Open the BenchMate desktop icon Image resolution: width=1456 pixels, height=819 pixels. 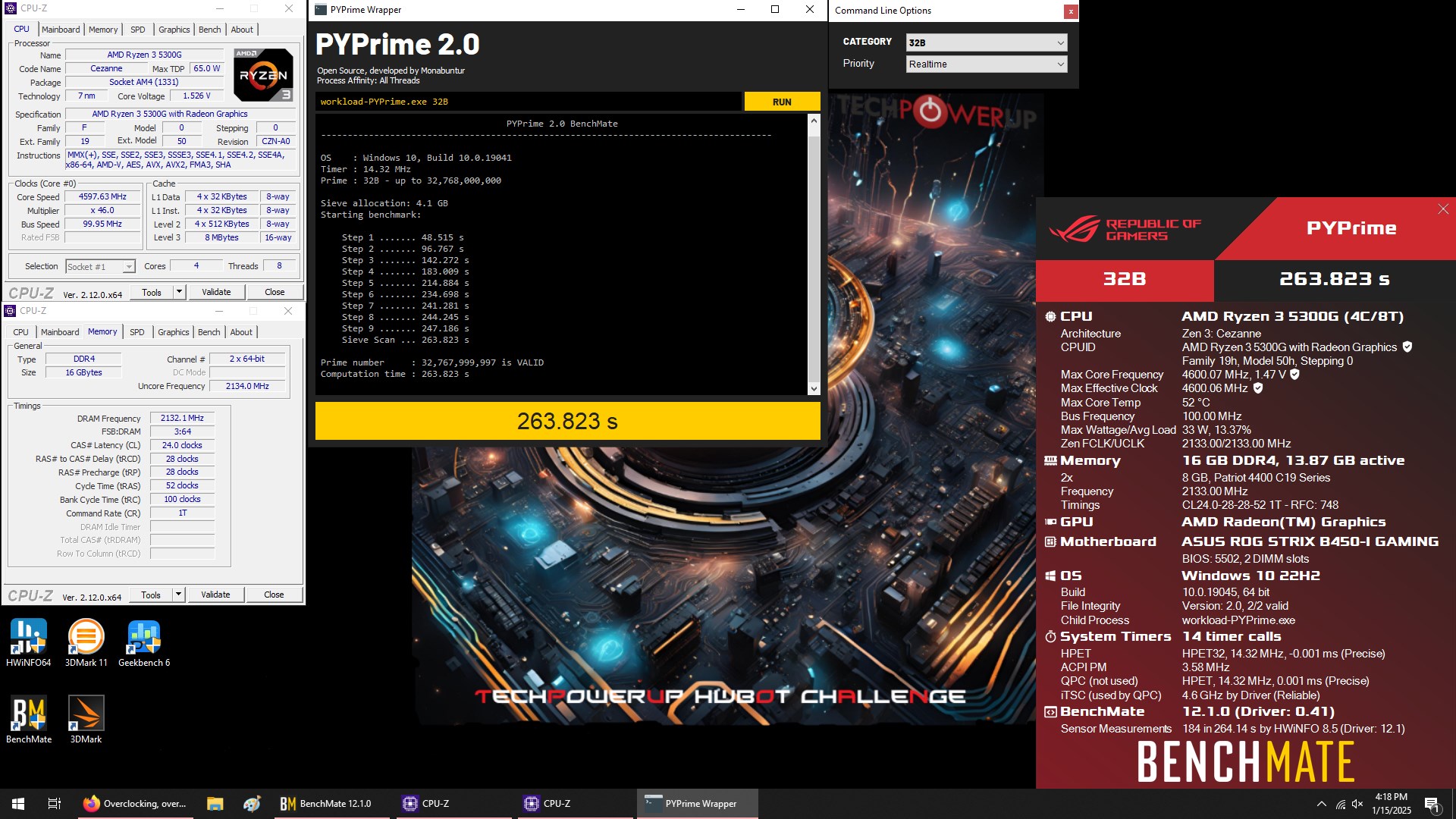(29, 719)
